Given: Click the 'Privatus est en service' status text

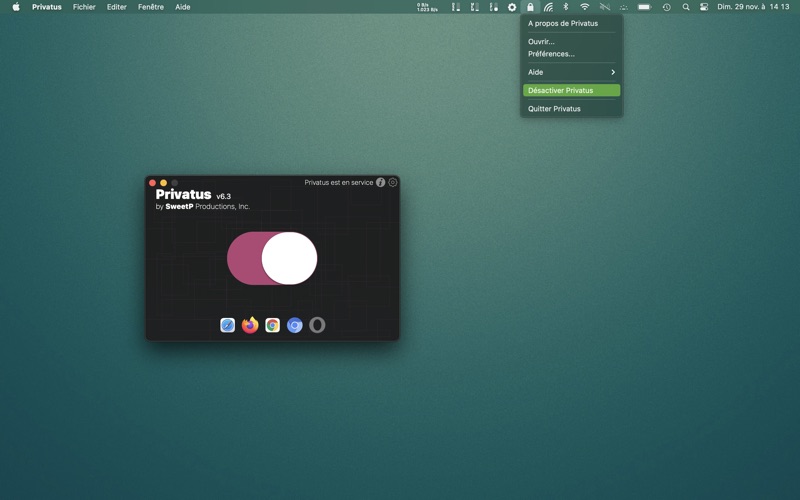Looking at the screenshot, I should pos(339,182).
